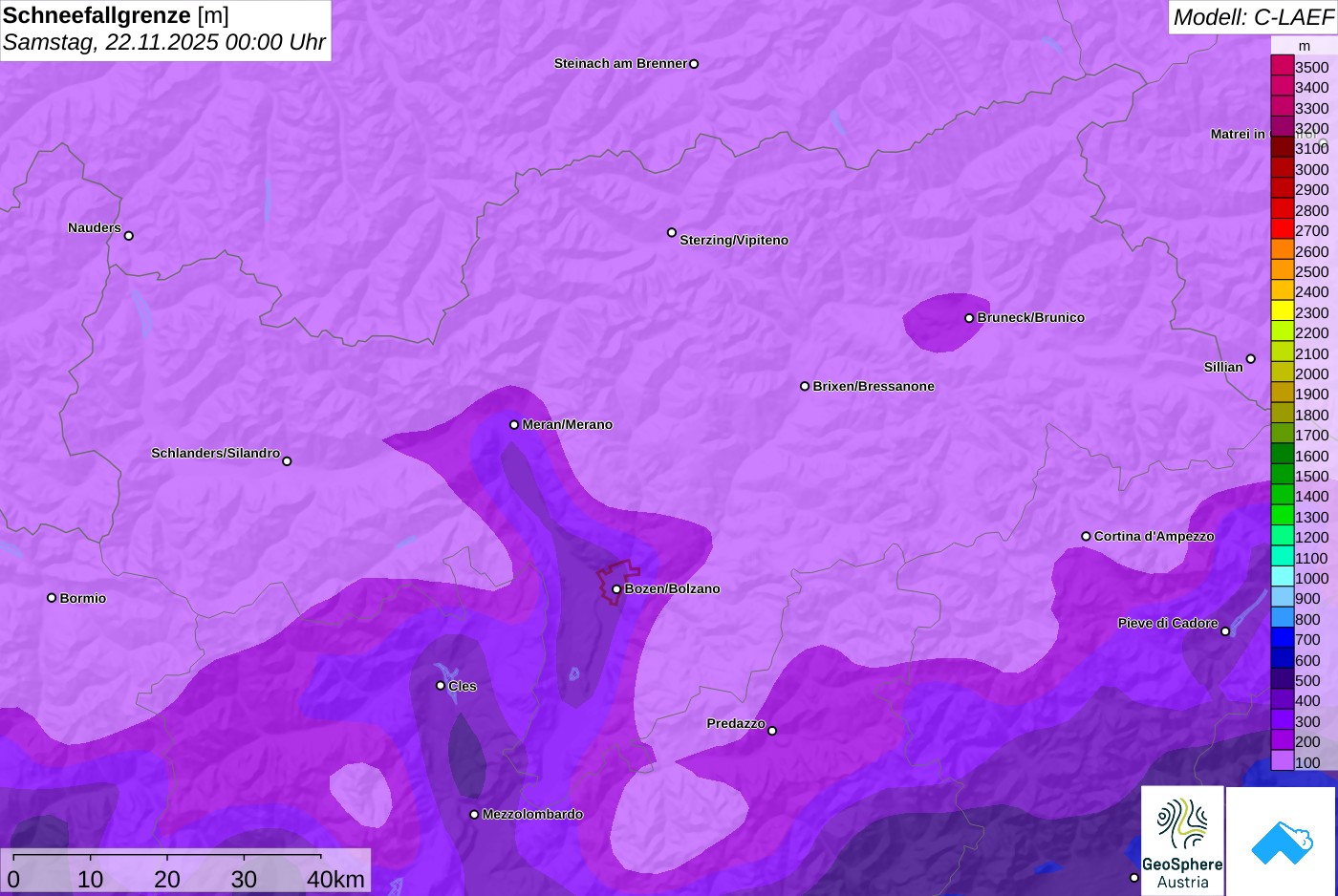Select the Cortina d'Ampezzo marker dot
The height and width of the screenshot is (896, 1338).
pyautogui.click(x=1086, y=537)
